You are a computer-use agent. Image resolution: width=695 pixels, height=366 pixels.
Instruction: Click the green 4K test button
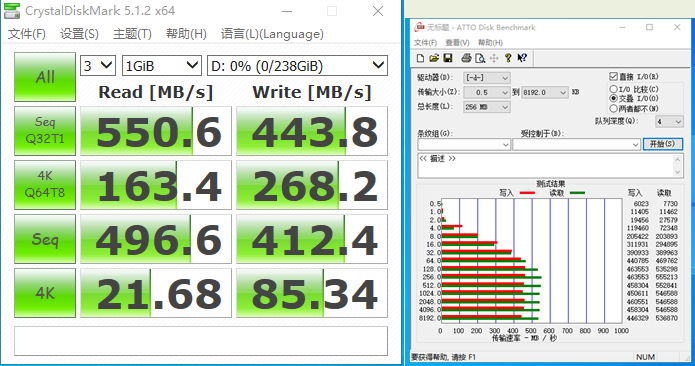45,293
